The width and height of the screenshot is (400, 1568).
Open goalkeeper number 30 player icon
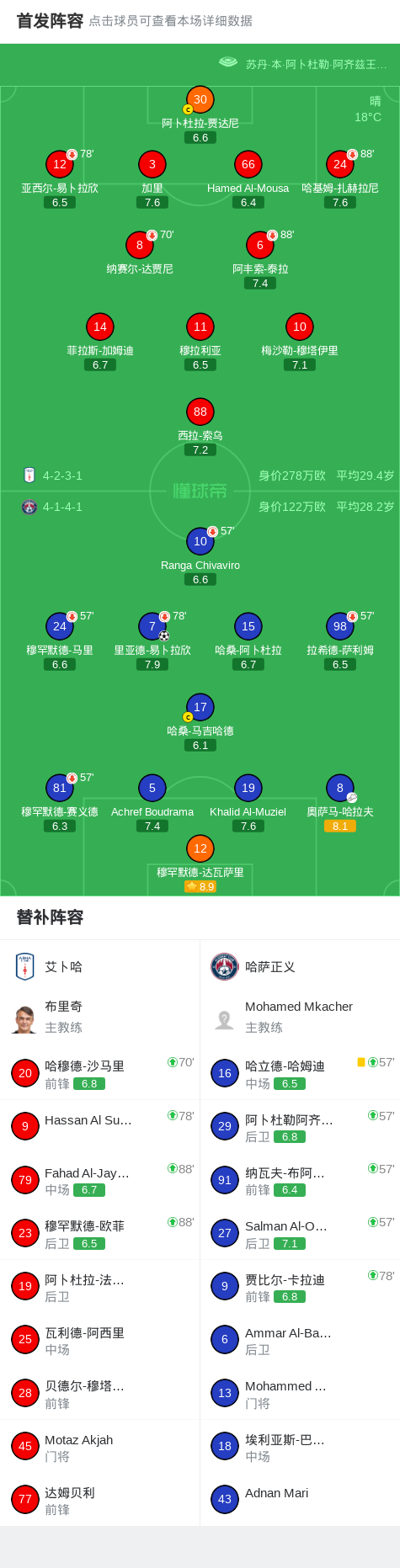click(200, 99)
